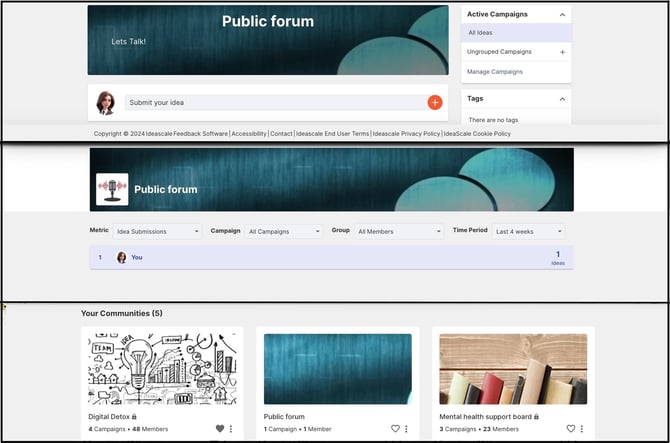Open the Group dropdown All Members

(399, 232)
